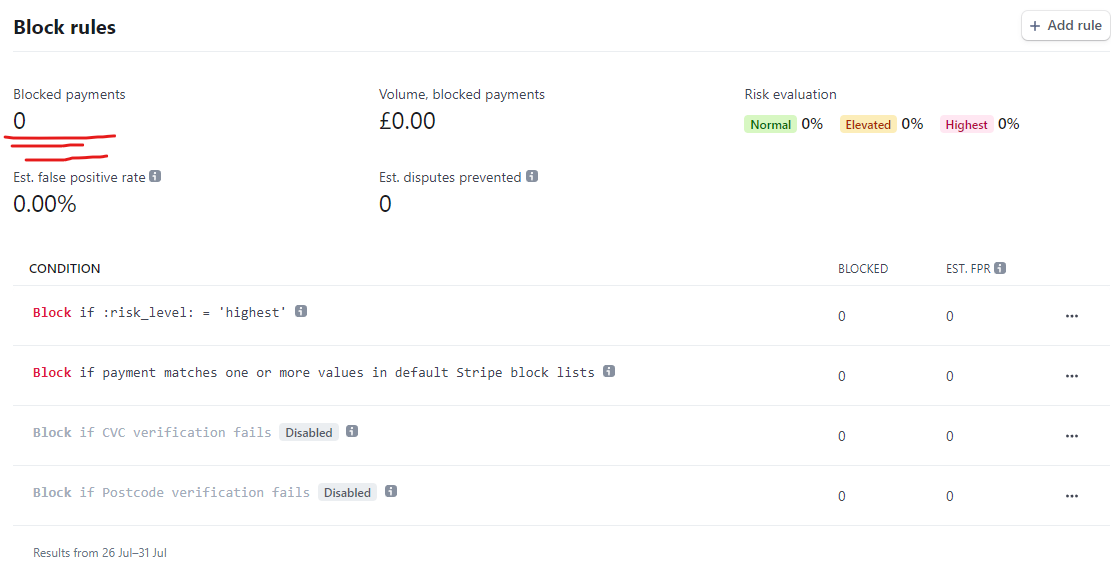
Task: Click info icon on risk_level highest rule
Action: [301, 311]
